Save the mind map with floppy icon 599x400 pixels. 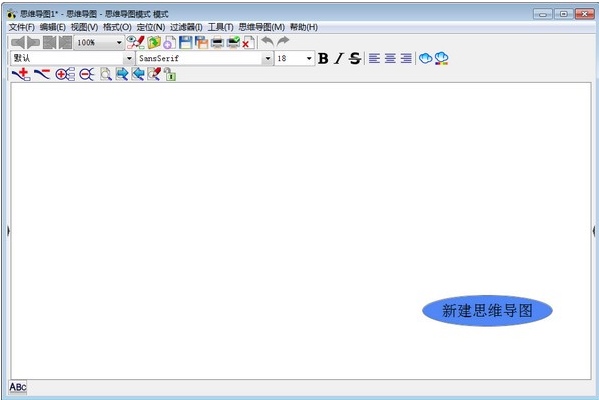click(x=185, y=42)
